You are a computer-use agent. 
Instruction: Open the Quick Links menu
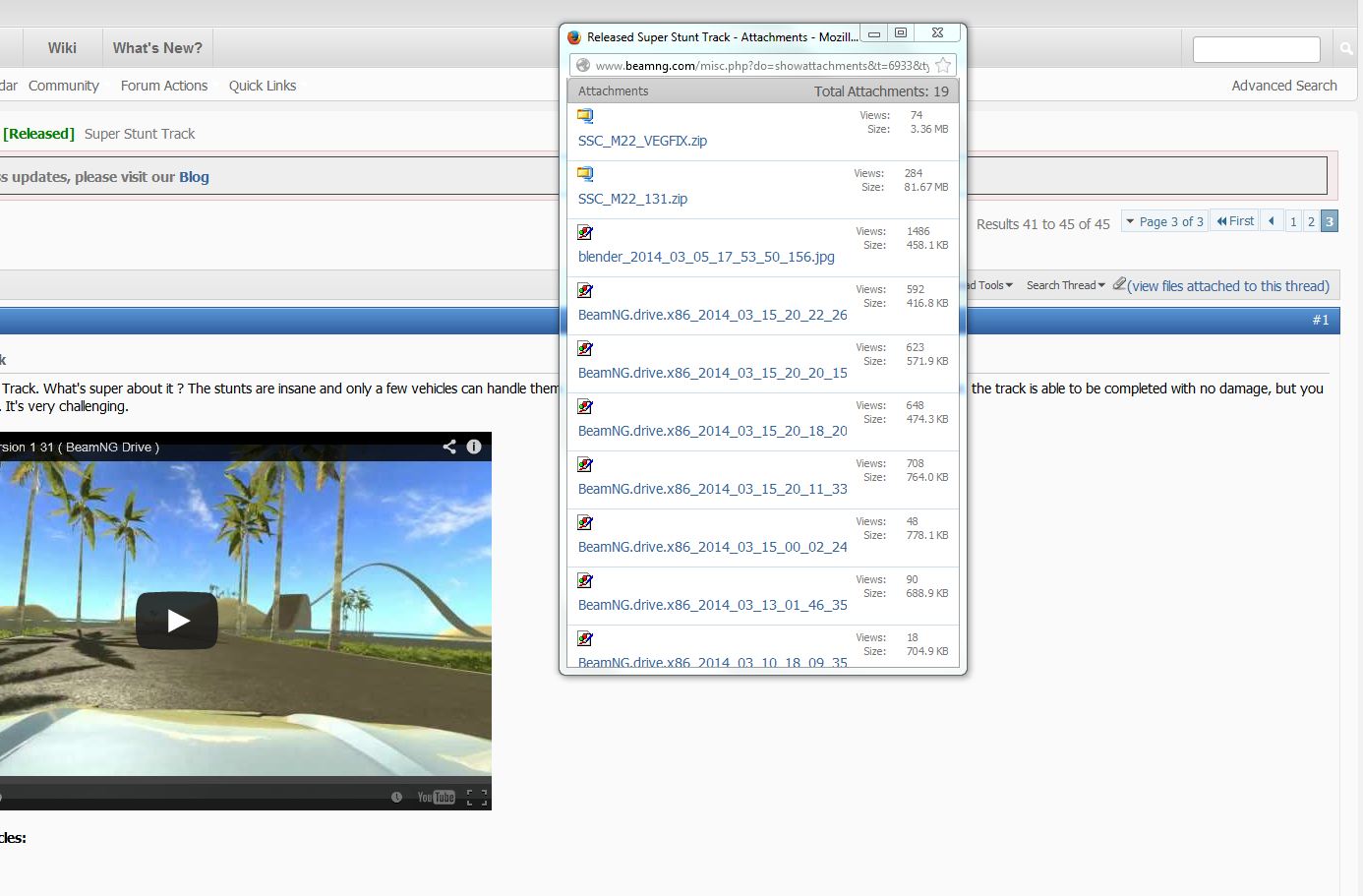click(263, 86)
